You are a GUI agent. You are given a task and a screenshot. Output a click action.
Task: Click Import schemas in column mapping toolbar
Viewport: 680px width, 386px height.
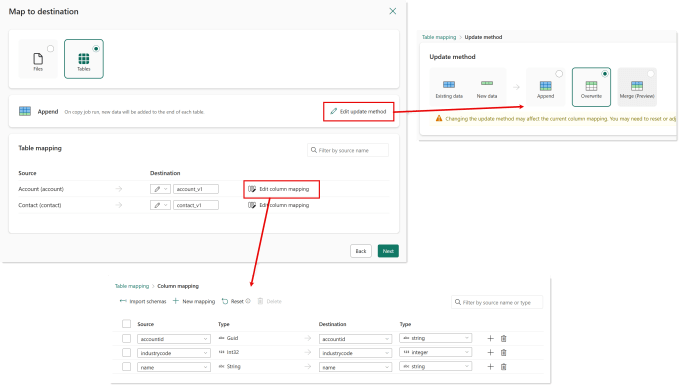pyautogui.click(x=143, y=301)
